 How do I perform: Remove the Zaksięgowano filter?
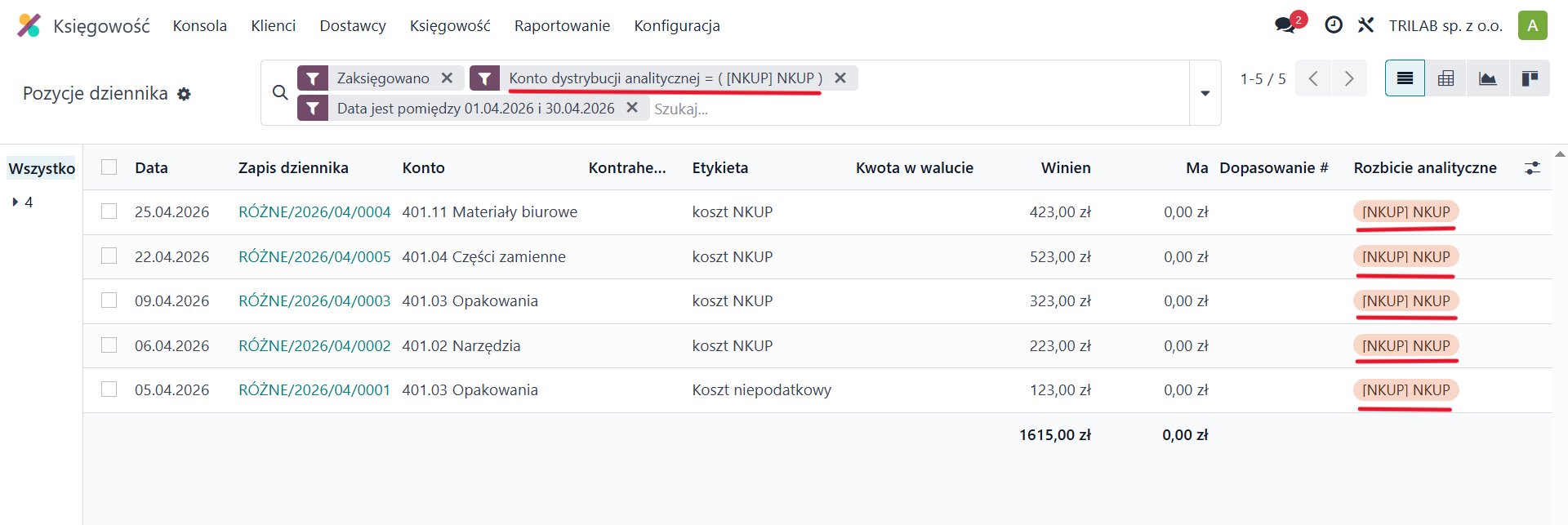[447, 78]
